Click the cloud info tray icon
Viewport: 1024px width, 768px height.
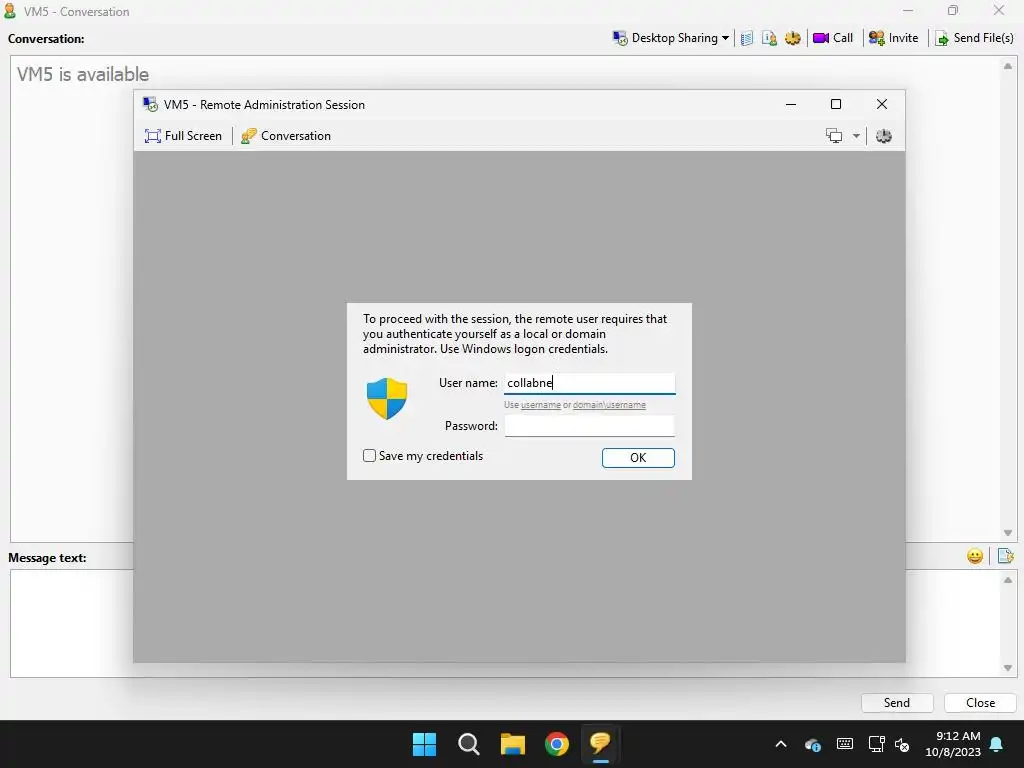813,744
